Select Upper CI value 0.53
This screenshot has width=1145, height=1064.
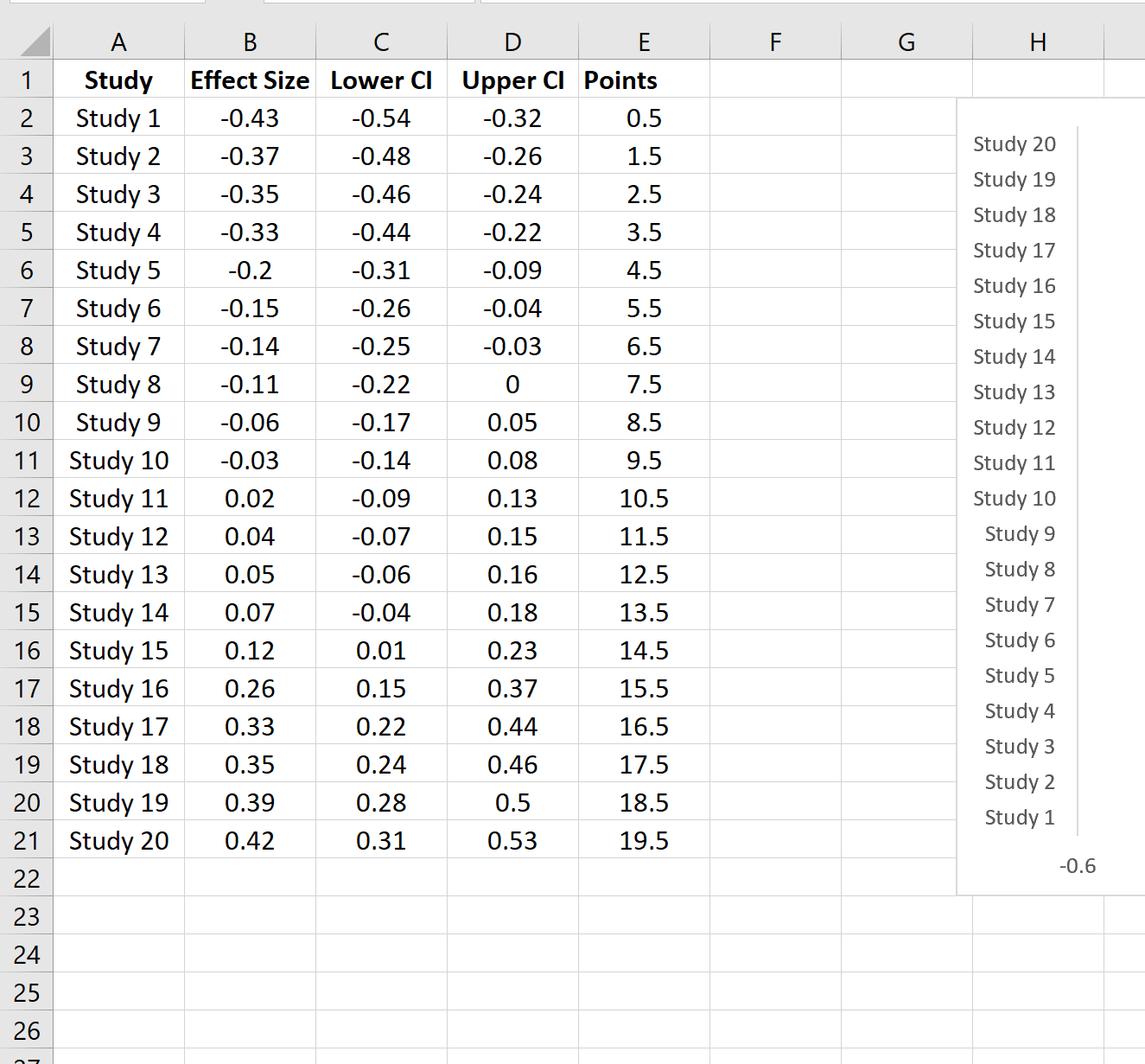click(x=512, y=839)
